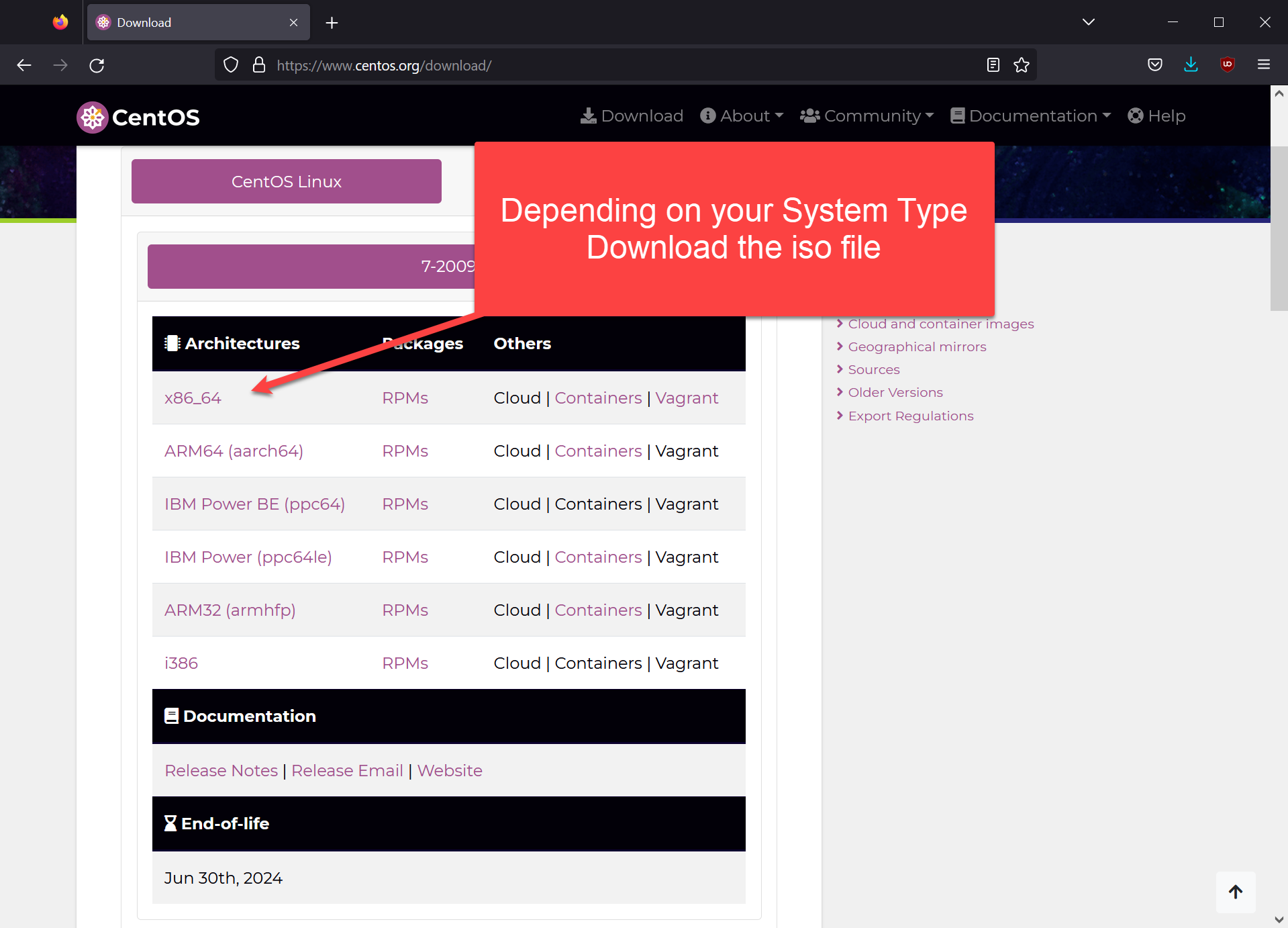Screen dimensions: 1288x928
Task: Open the Firefox downloads panel icon
Action: (1191, 65)
